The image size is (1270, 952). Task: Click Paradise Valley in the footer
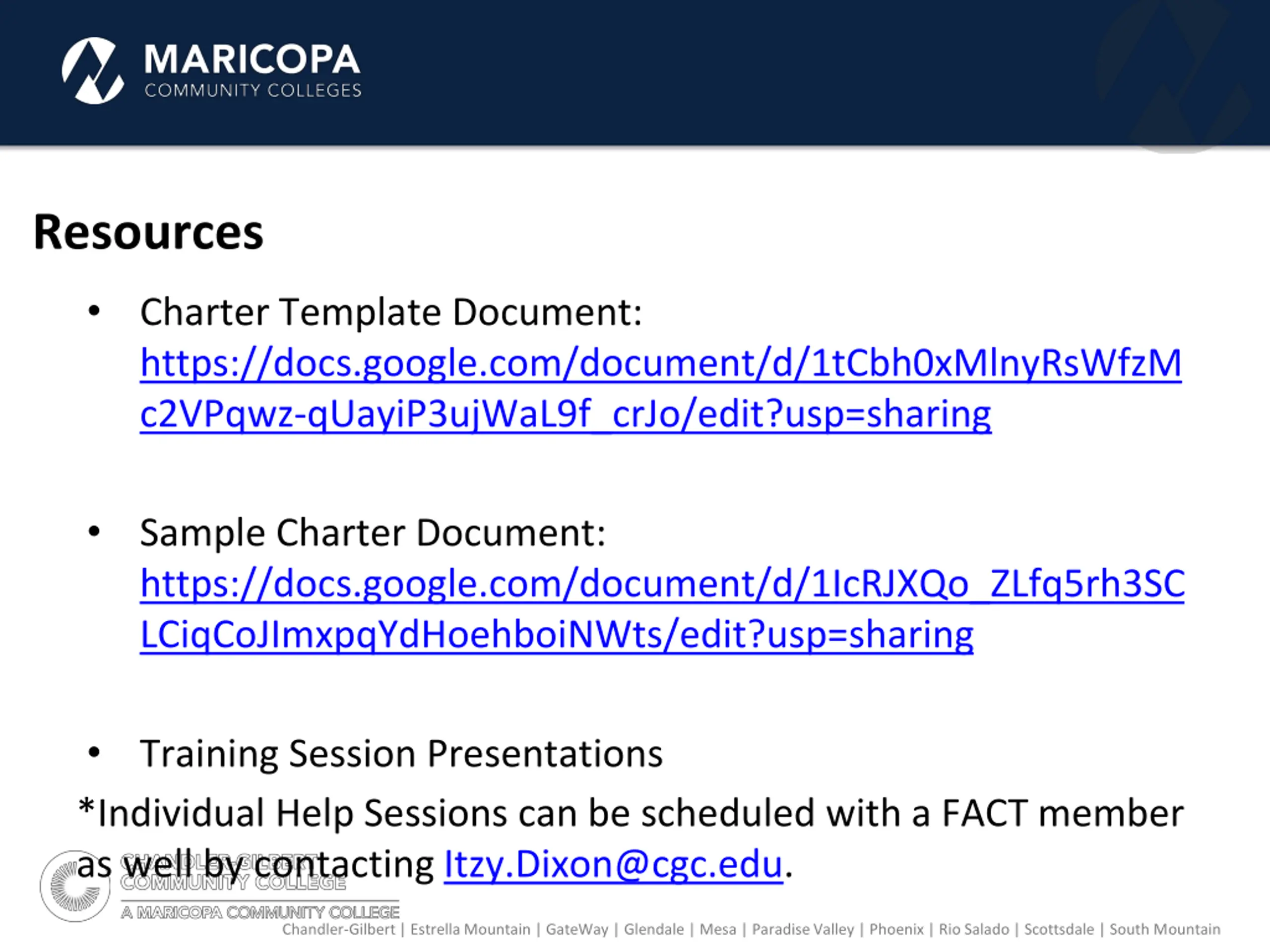tap(803, 930)
